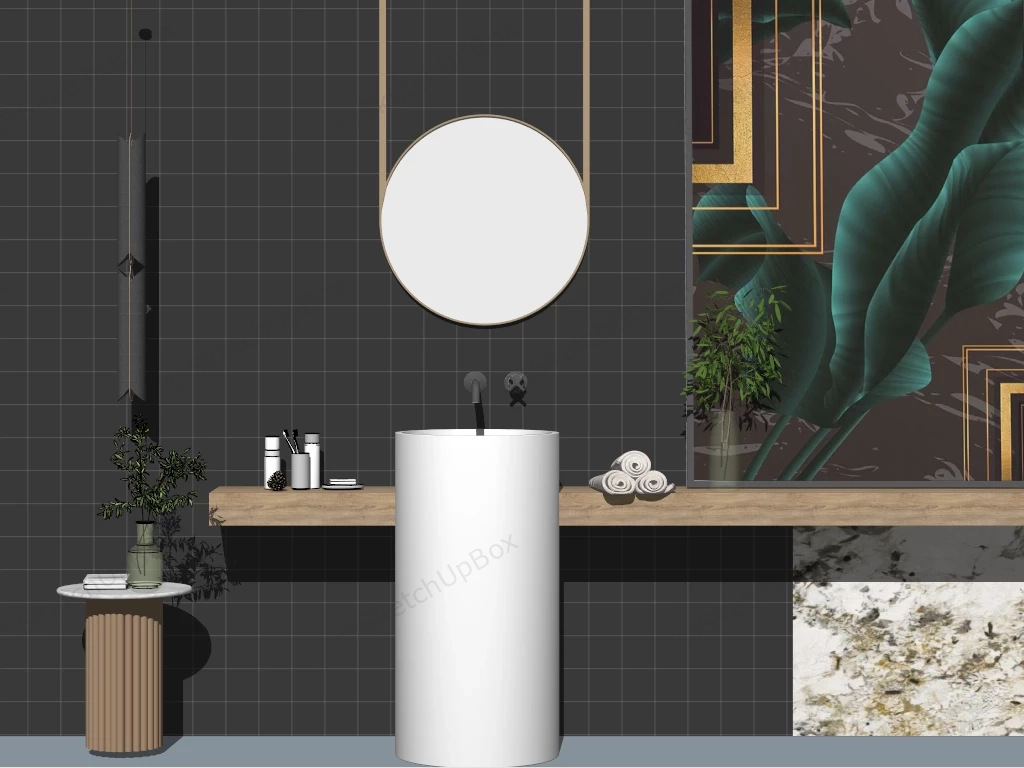Image resolution: width=1024 pixels, height=768 pixels.
Task: Select the book on the side table
Action: [x=105, y=581]
